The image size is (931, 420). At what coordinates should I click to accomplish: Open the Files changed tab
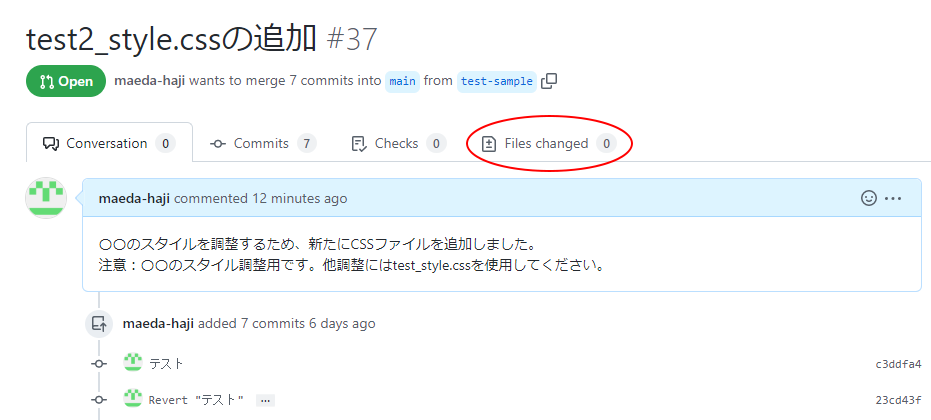click(x=548, y=143)
